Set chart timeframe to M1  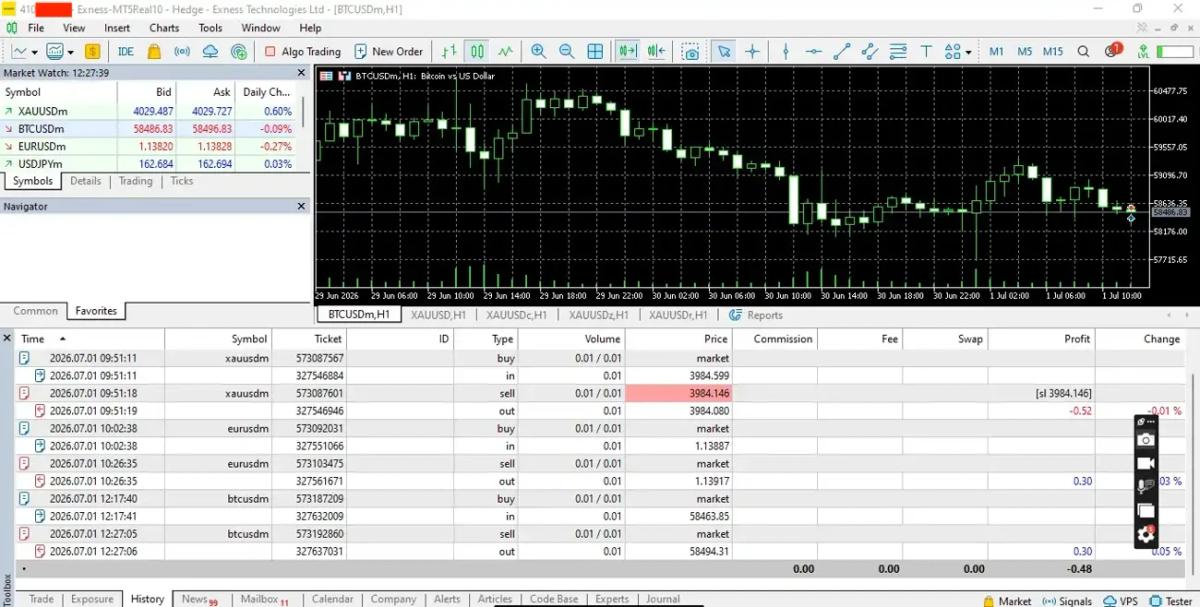point(997,51)
